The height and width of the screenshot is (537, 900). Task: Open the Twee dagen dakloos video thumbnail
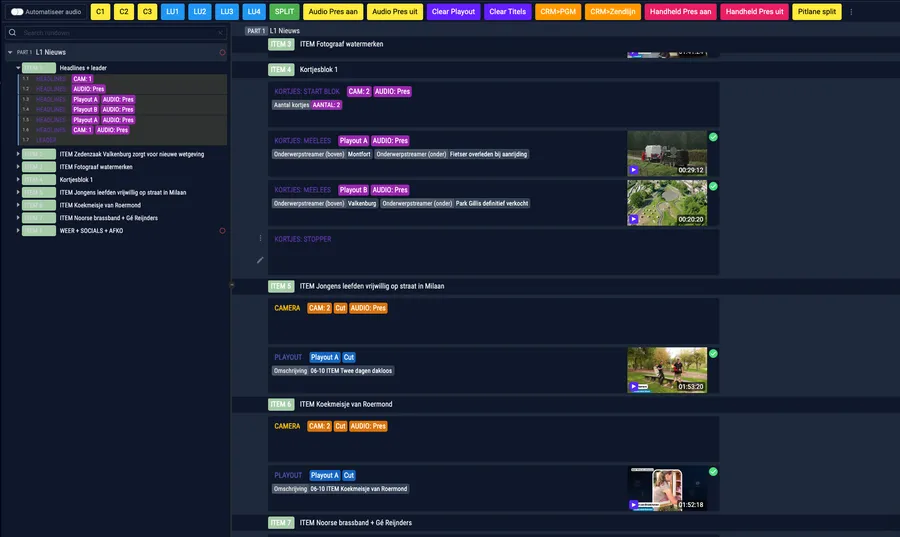point(667,370)
